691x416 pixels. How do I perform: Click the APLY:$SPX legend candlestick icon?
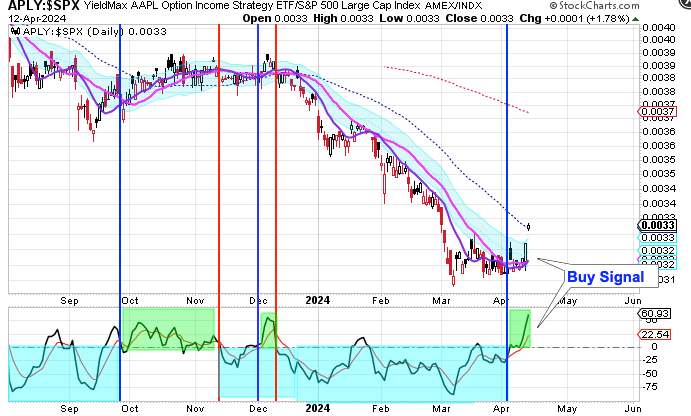[x=13, y=33]
